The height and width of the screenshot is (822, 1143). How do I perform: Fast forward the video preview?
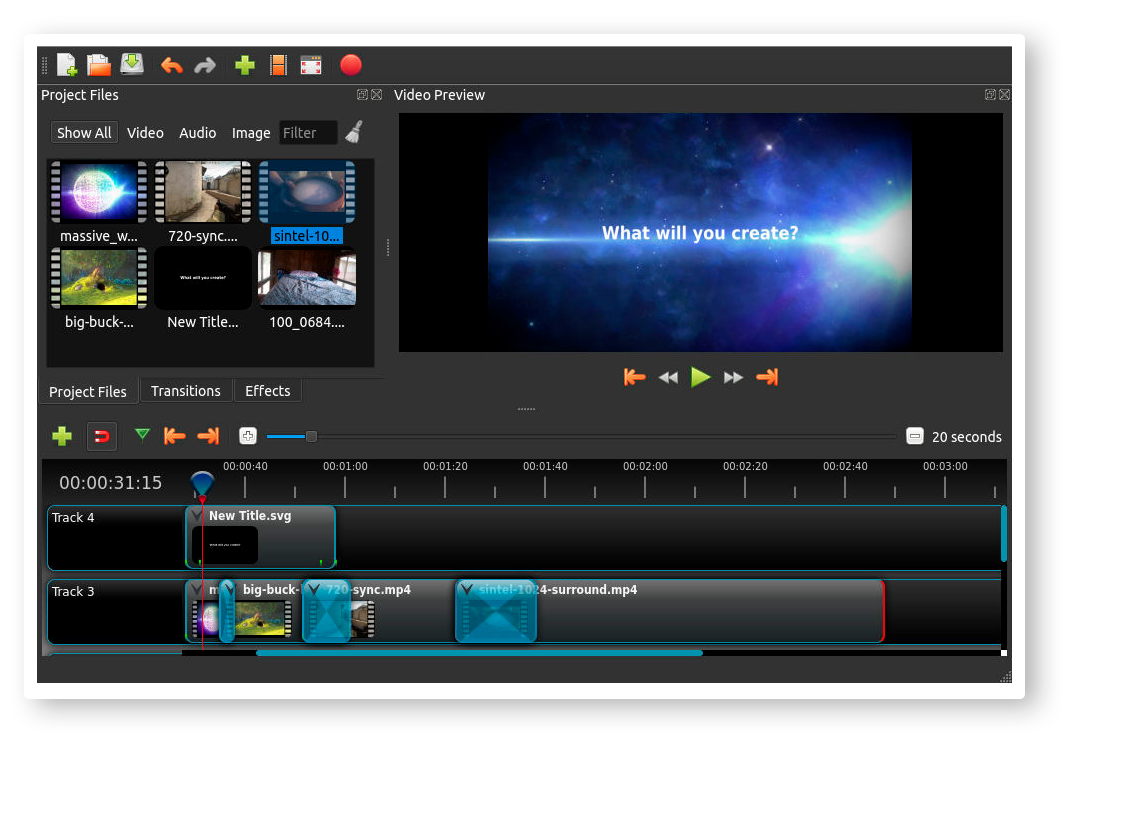pyautogui.click(x=733, y=377)
